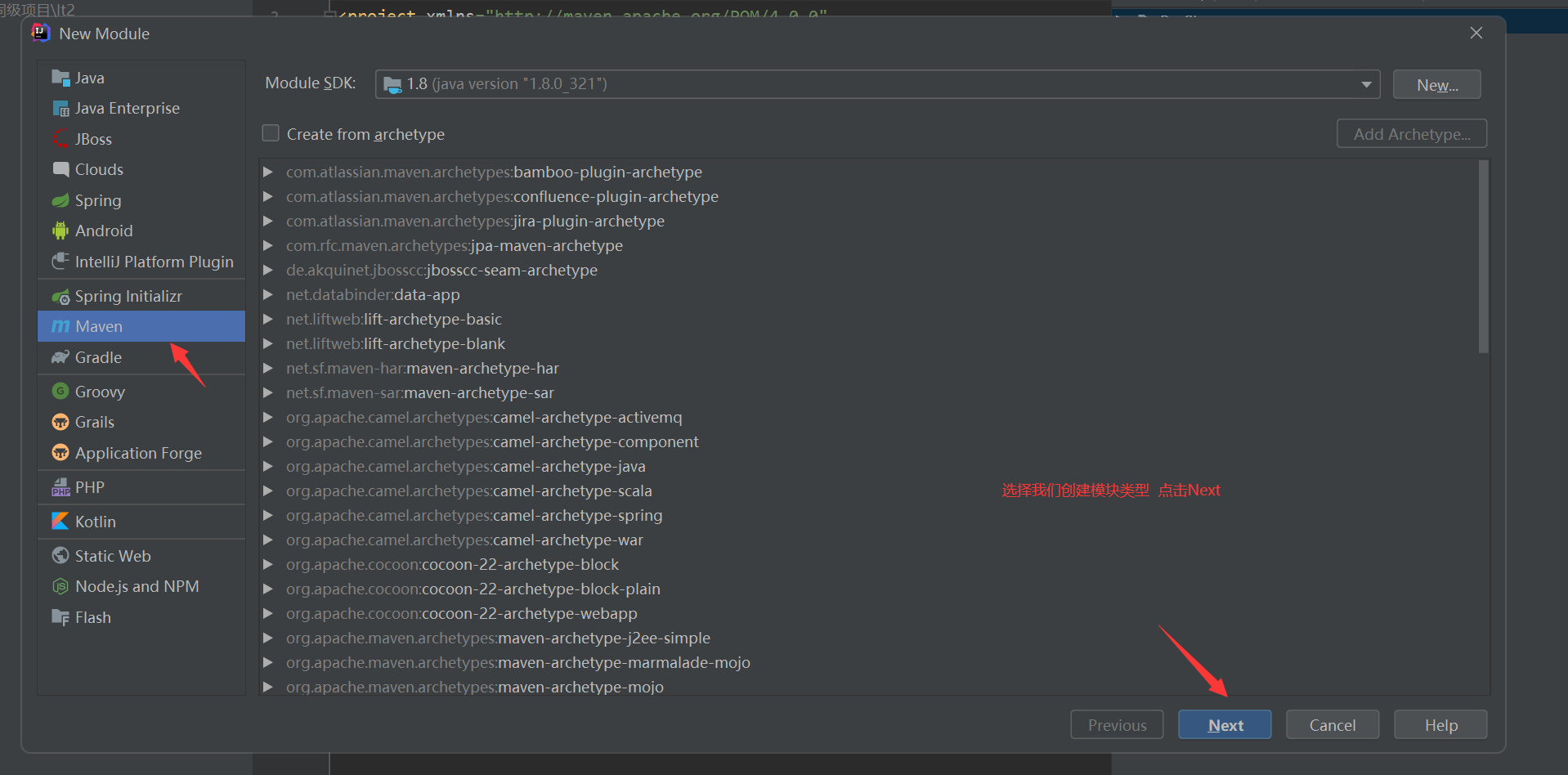Expand net.databinder data-app arrow
Screen dimensions: 1568x775
coord(267,294)
